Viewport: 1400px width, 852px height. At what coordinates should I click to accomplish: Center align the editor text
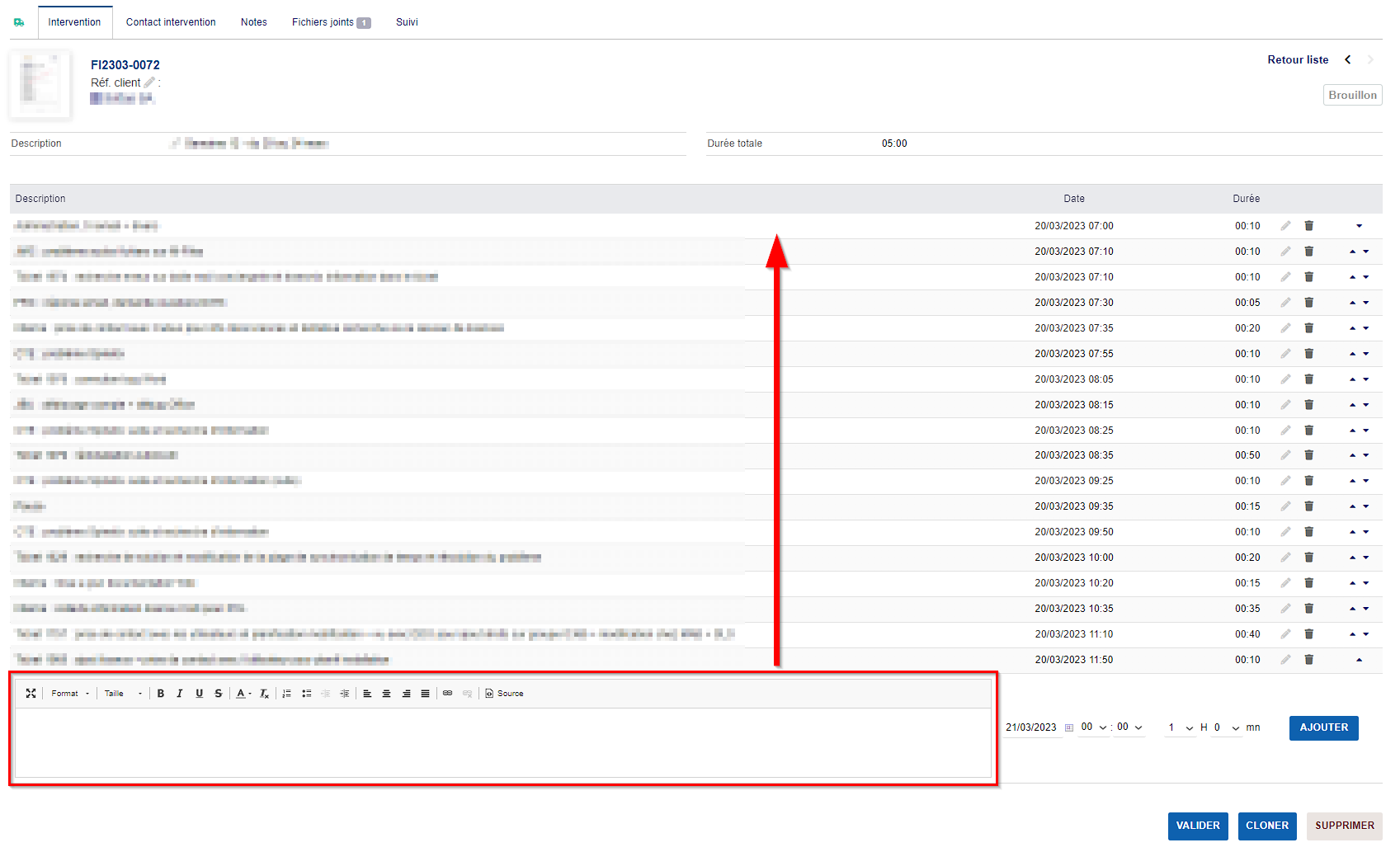[x=386, y=694]
